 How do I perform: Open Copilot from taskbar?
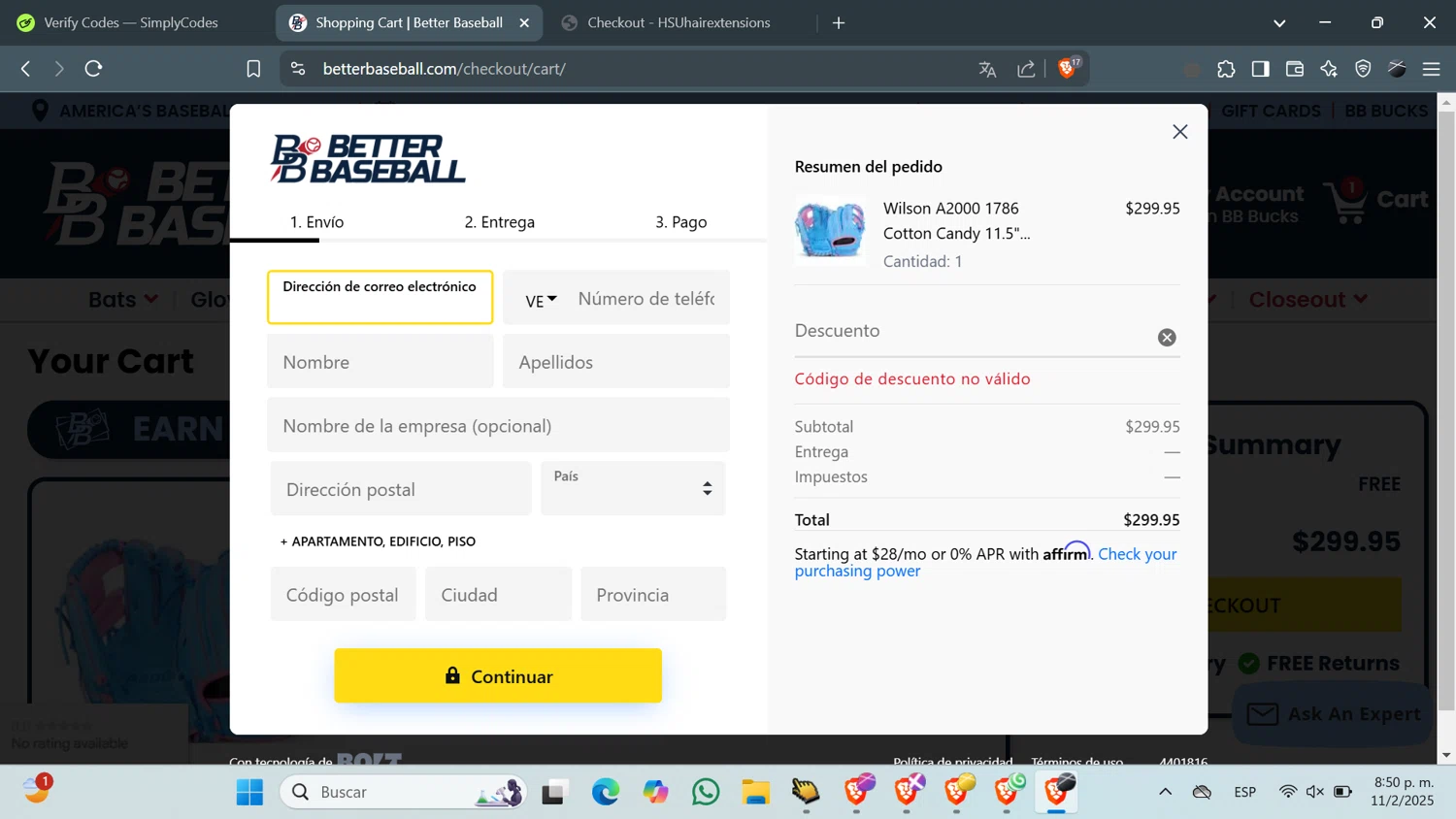tap(656, 792)
